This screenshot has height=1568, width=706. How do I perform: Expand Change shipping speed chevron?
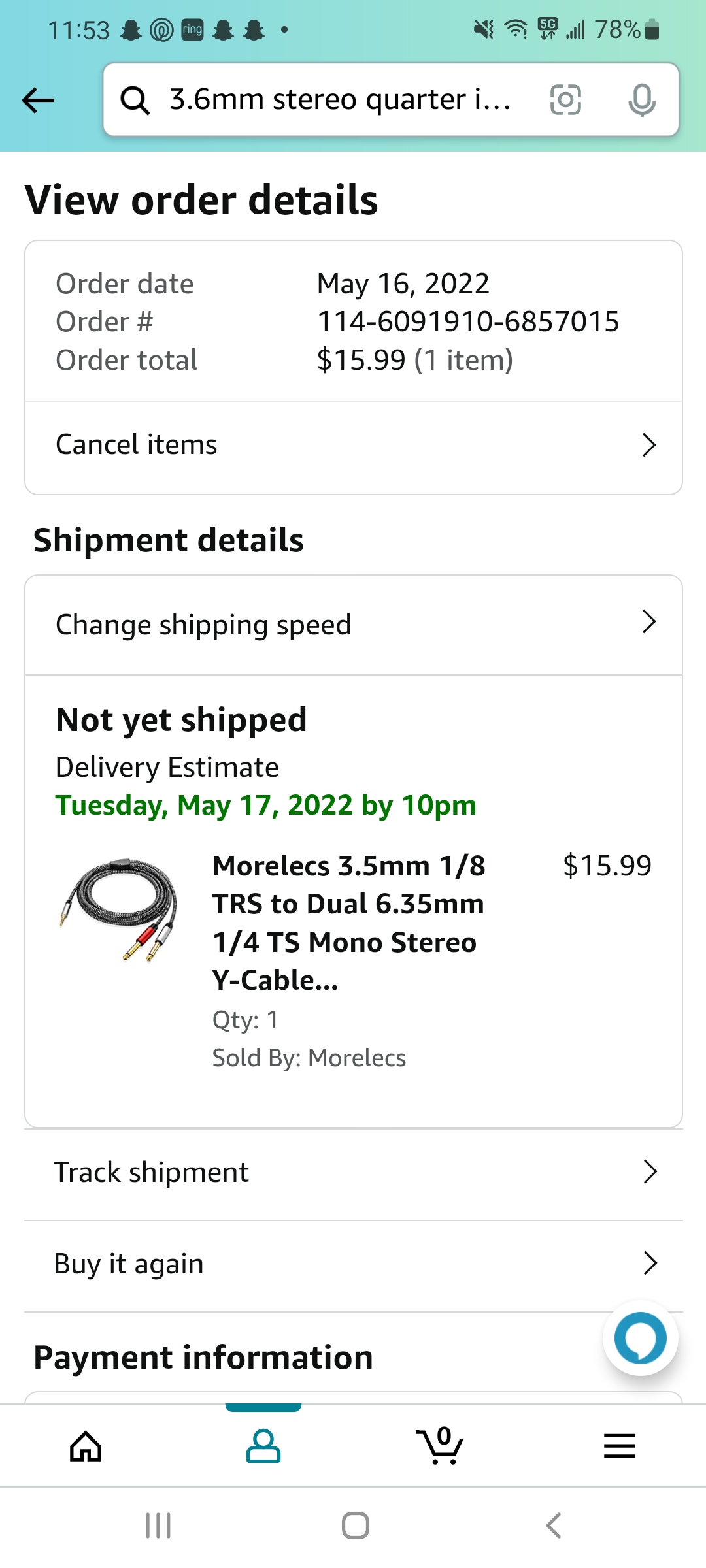[648, 622]
